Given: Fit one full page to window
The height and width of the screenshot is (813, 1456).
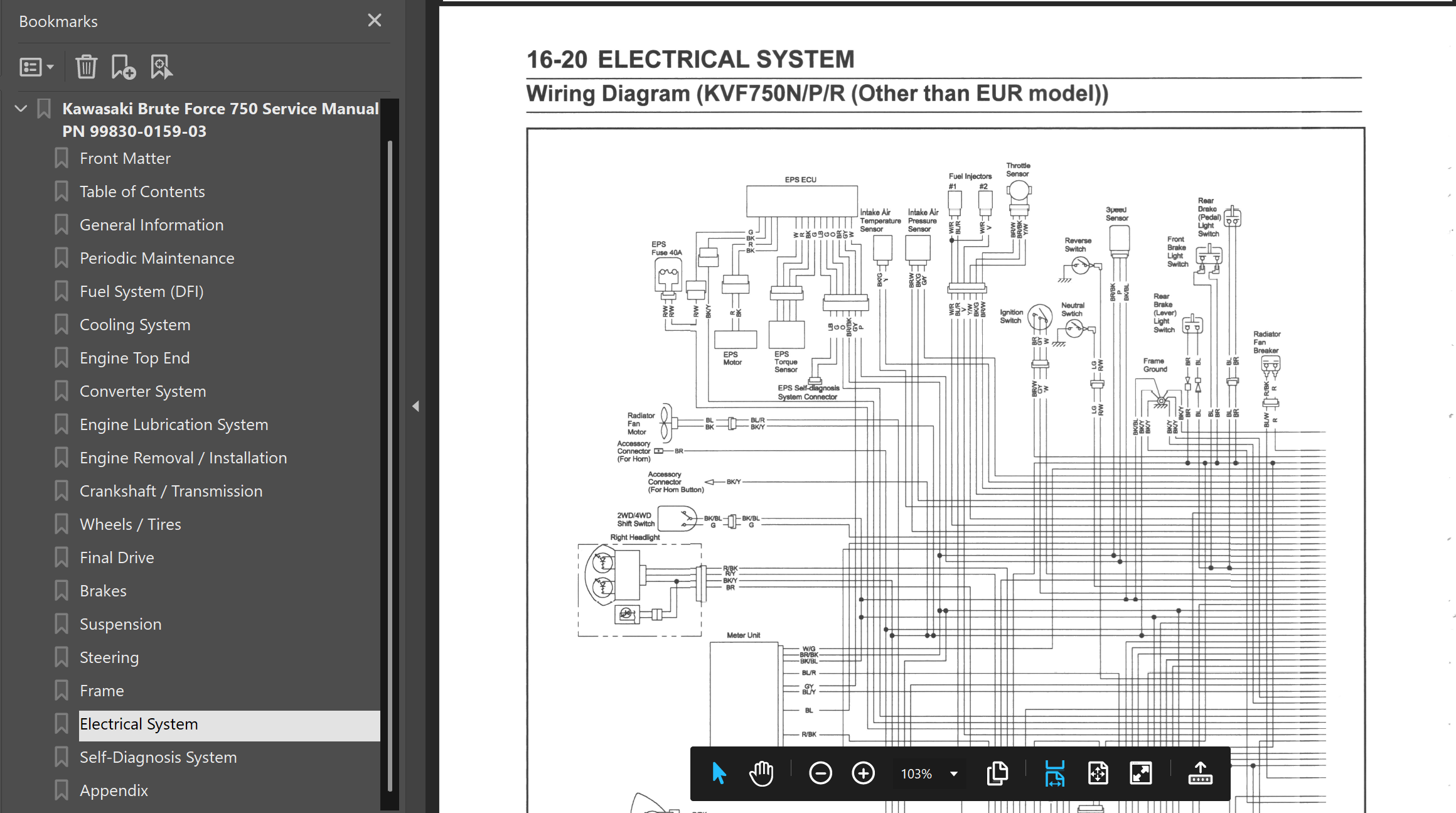Looking at the screenshot, I should 1098,773.
